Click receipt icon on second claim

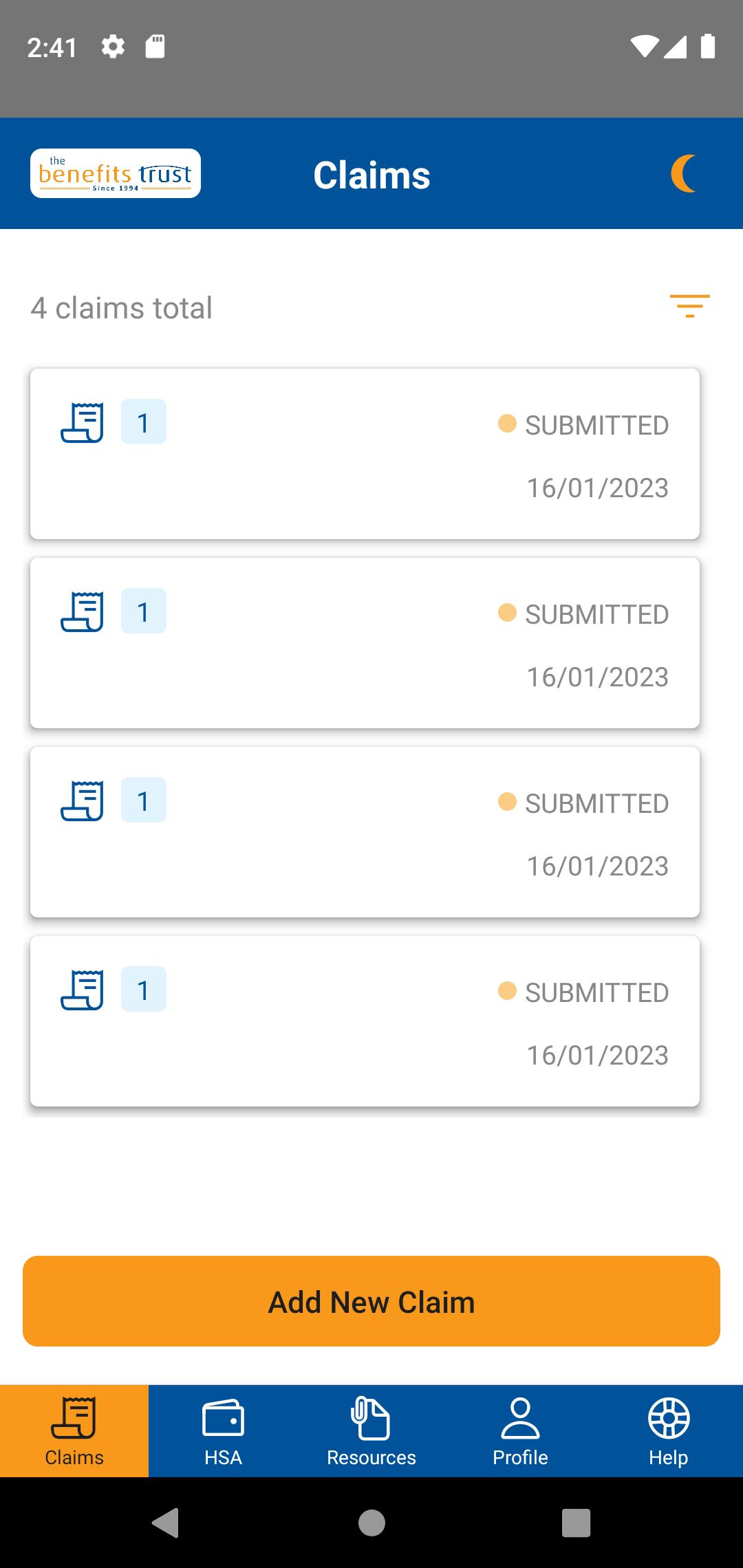83,611
